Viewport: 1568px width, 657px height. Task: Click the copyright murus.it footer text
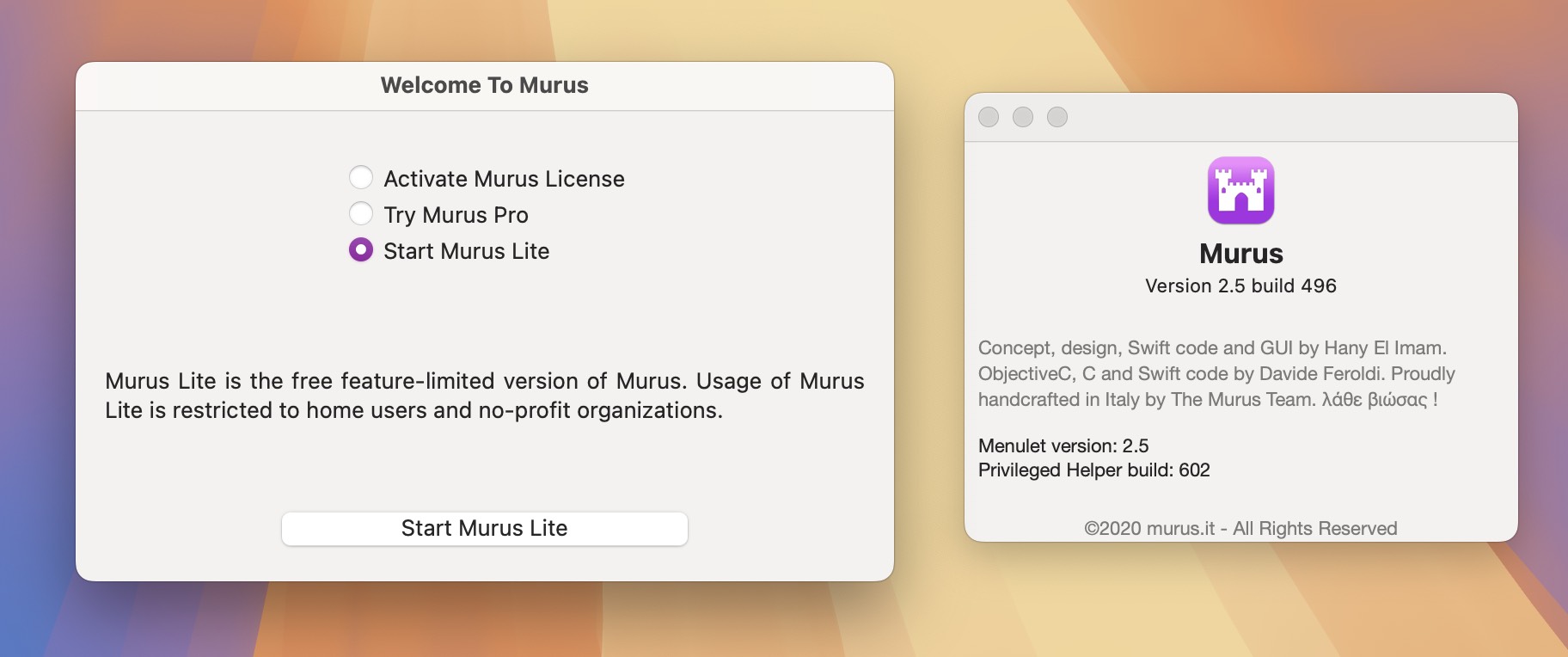pyautogui.click(x=1240, y=528)
